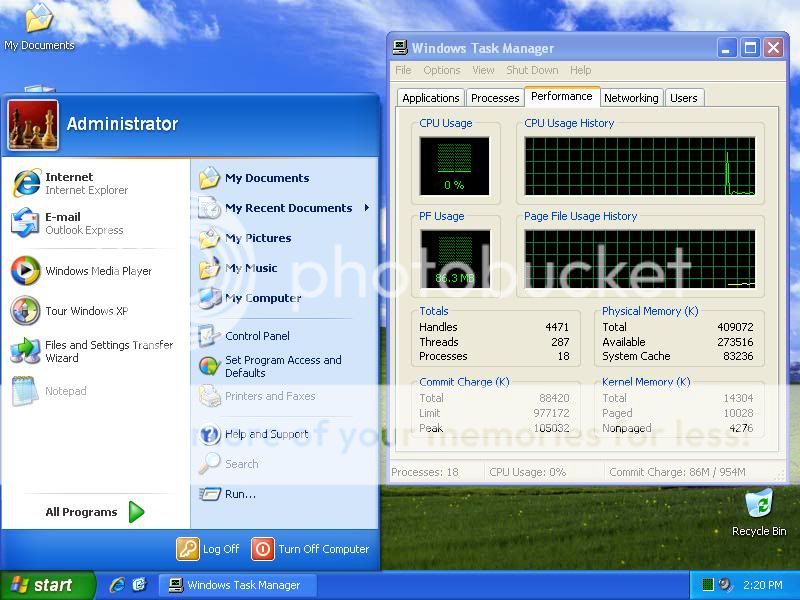Switch to the Applications tab
This screenshot has height=600, width=800.
[x=431, y=98]
